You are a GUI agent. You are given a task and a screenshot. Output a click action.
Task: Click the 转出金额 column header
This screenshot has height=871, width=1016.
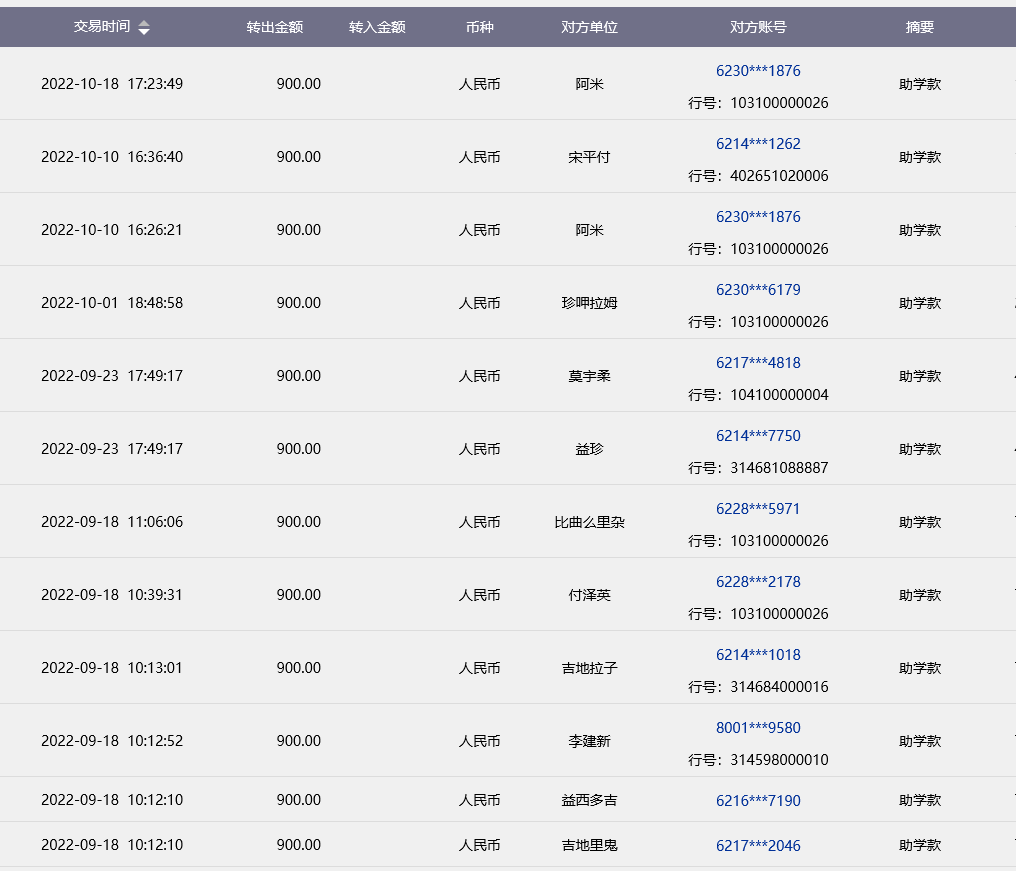[x=275, y=27]
